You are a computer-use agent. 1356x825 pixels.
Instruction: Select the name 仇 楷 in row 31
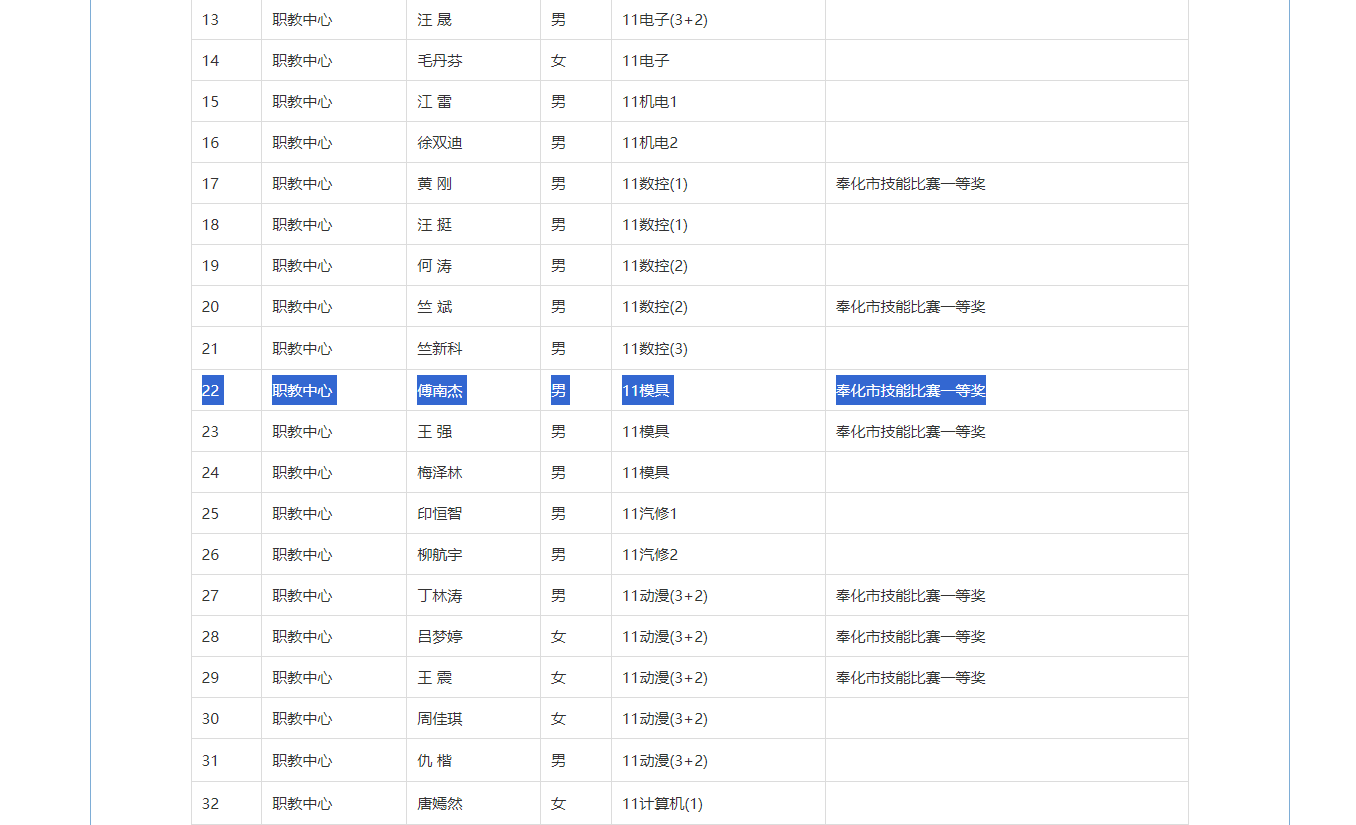(435, 761)
